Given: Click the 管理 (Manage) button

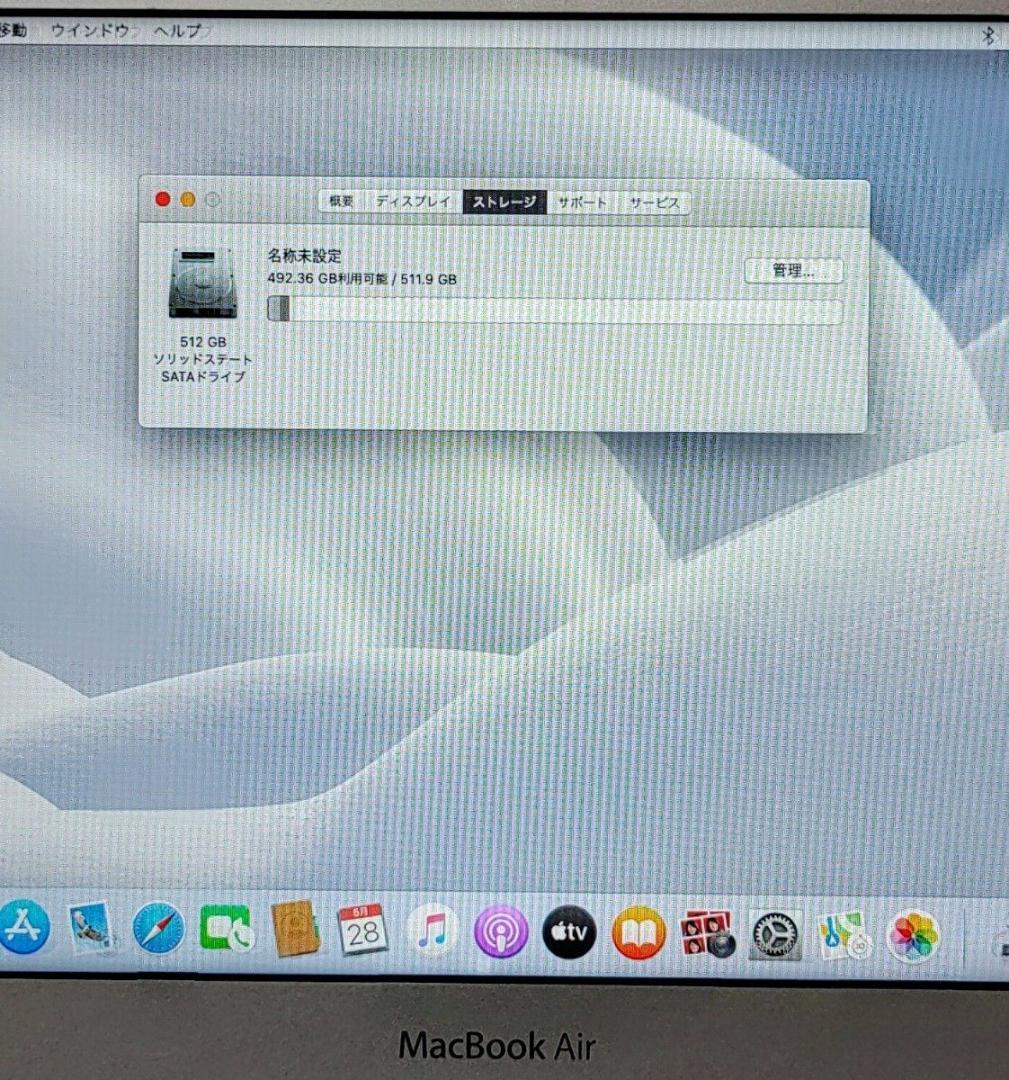Looking at the screenshot, I should (x=793, y=271).
